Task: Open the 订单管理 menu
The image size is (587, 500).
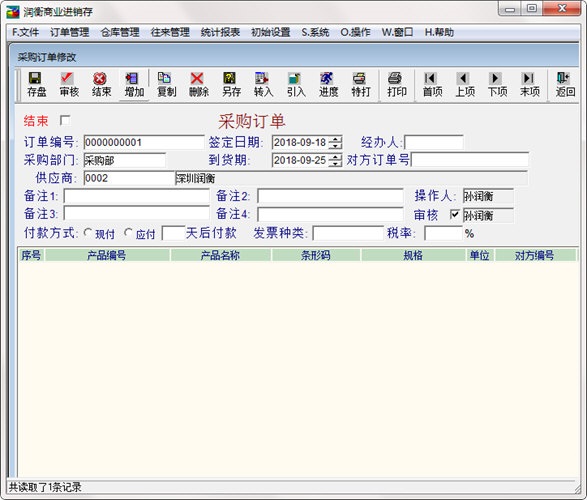Action: coord(70,32)
